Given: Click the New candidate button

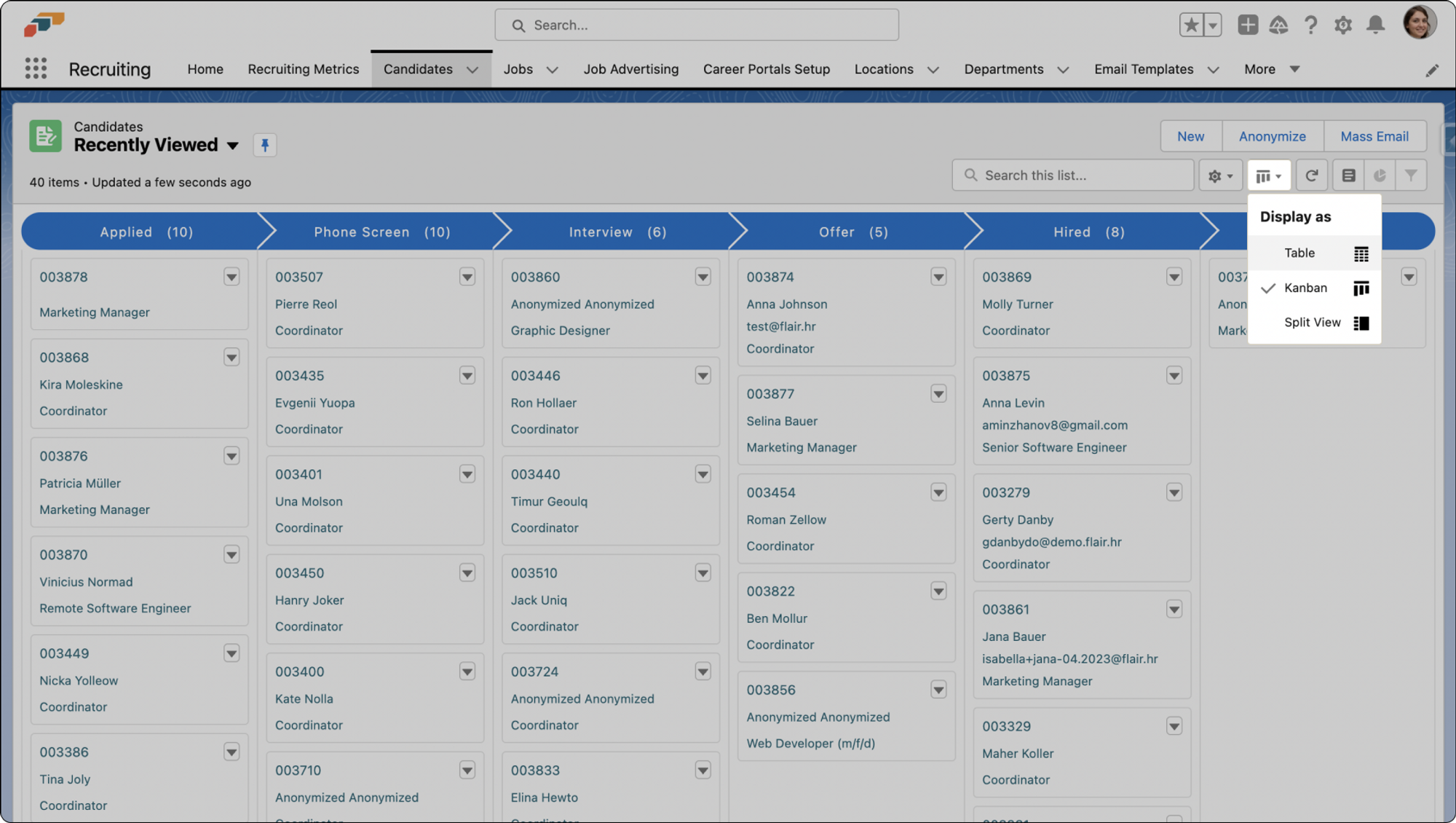Looking at the screenshot, I should click(x=1190, y=136).
